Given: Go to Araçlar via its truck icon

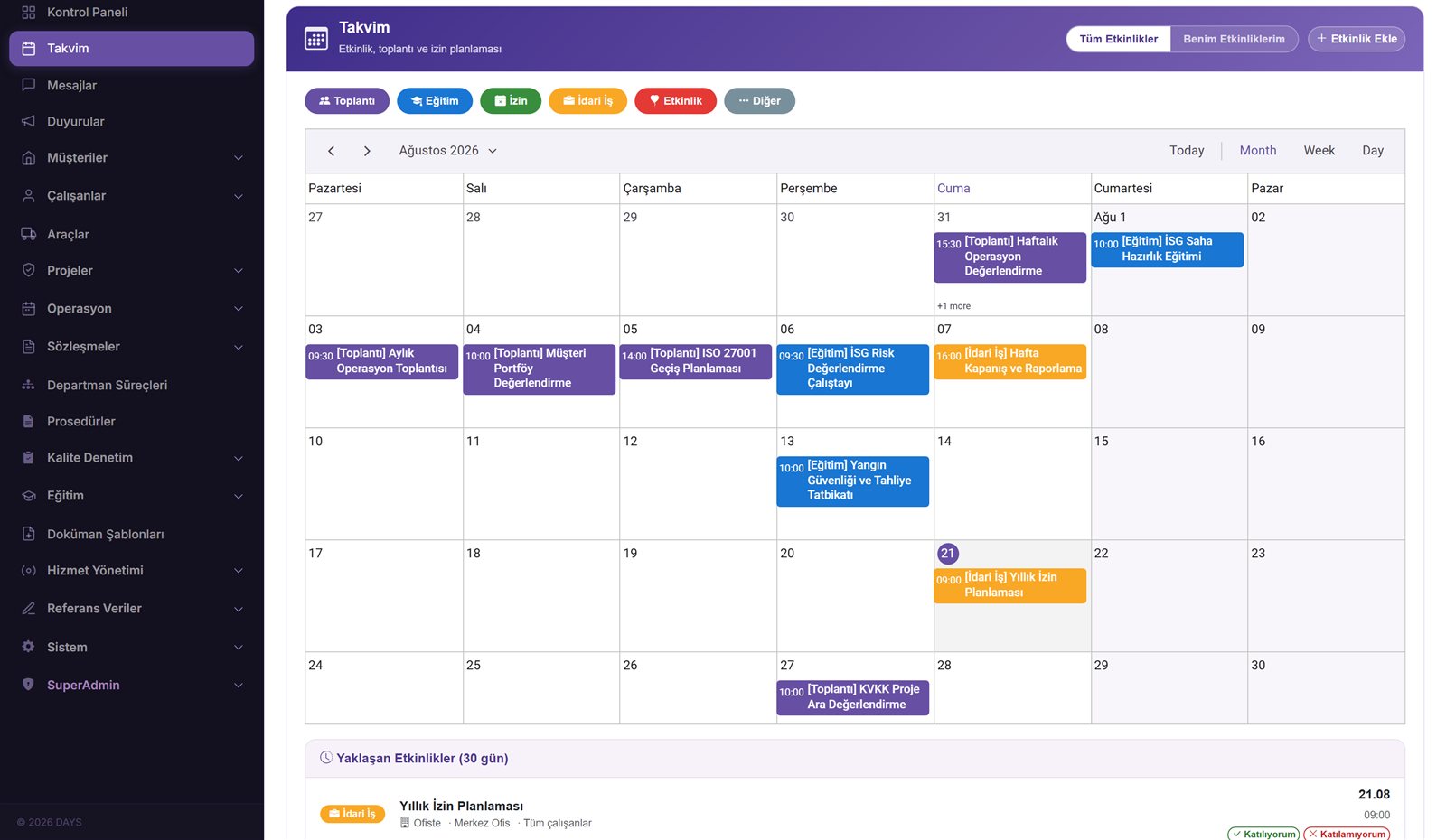Looking at the screenshot, I should click(28, 234).
